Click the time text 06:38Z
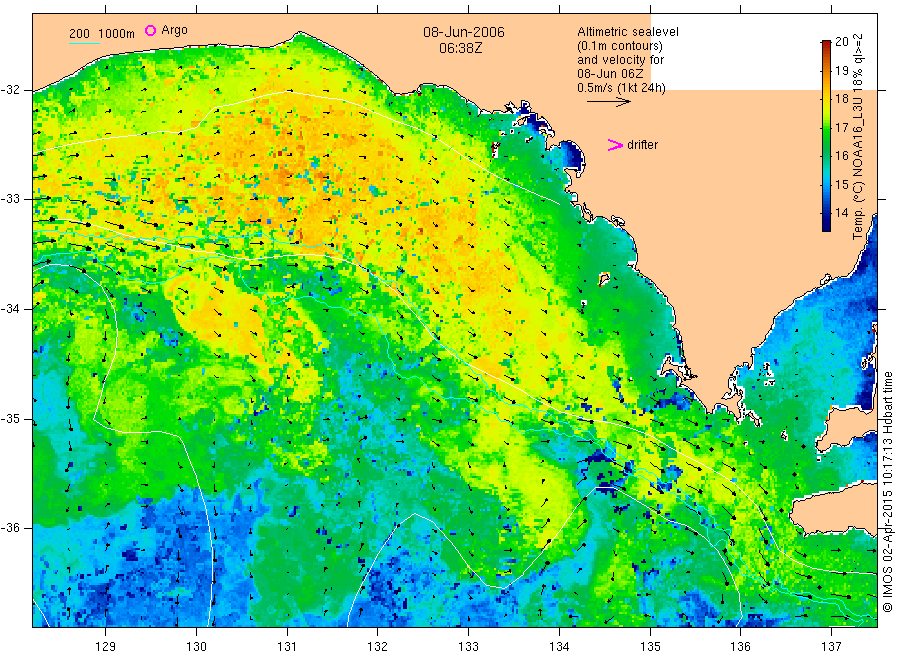The height and width of the screenshot is (660, 900). click(460, 48)
